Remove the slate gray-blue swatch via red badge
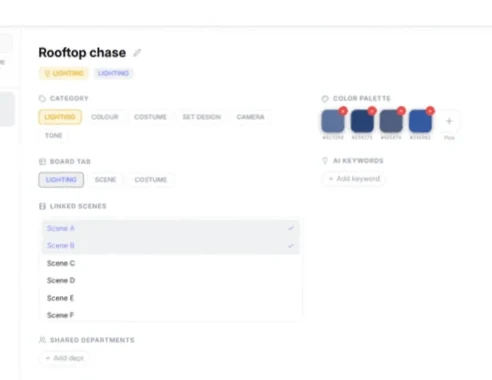Screen dimensions: 492x380 (401, 111)
